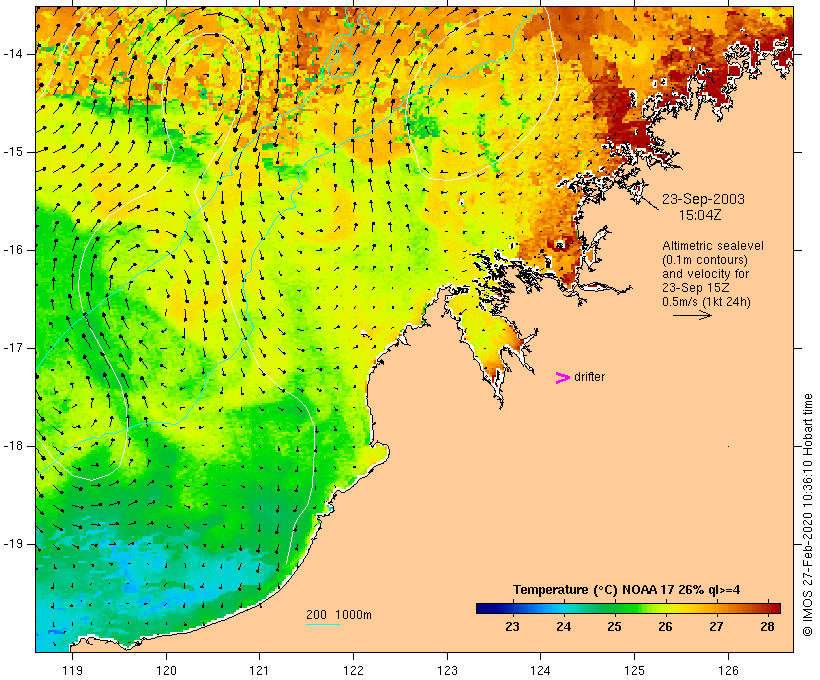Click the magenta drifter marker symbol
This screenshot has width=820, height=680.
562,378
